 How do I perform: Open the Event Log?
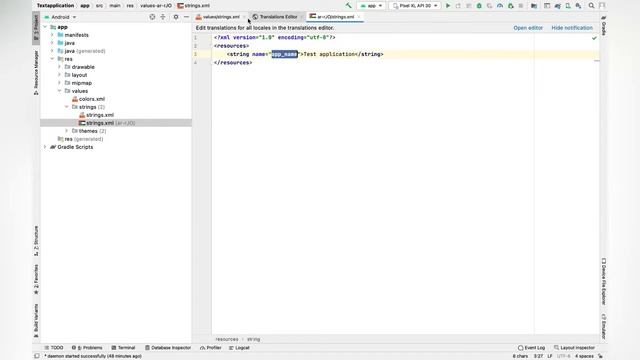[531, 348]
